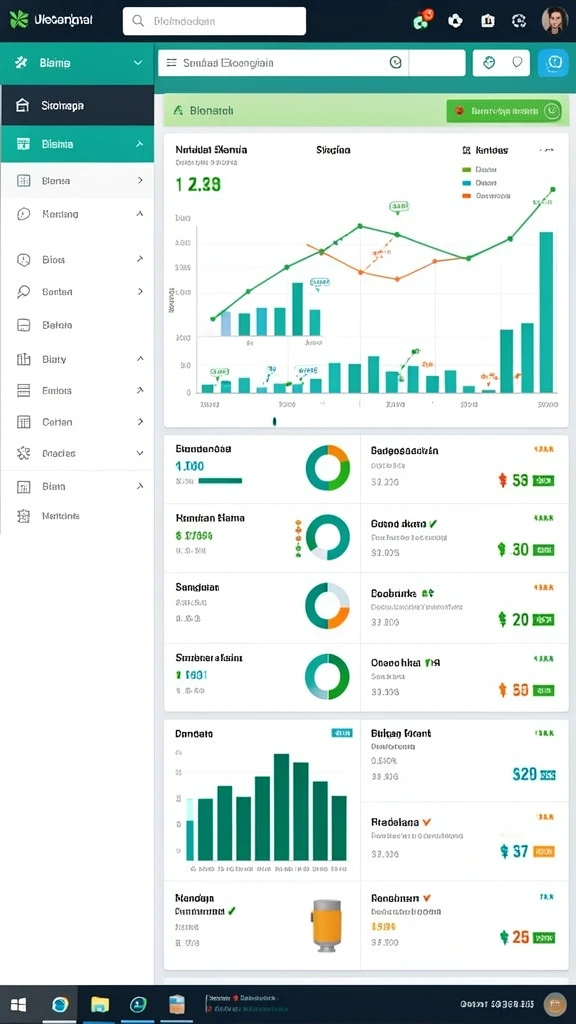Click the green button in the Bionarch banner

pos(503,111)
